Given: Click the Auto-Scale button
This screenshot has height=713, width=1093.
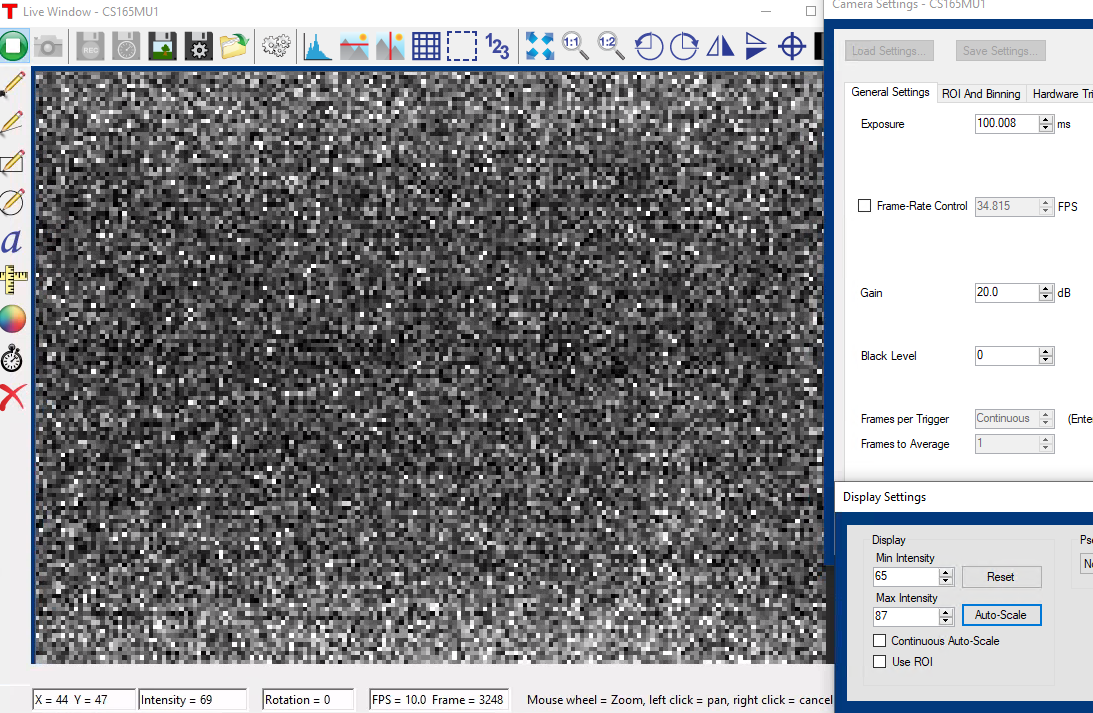Looking at the screenshot, I should coord(1001,616).
